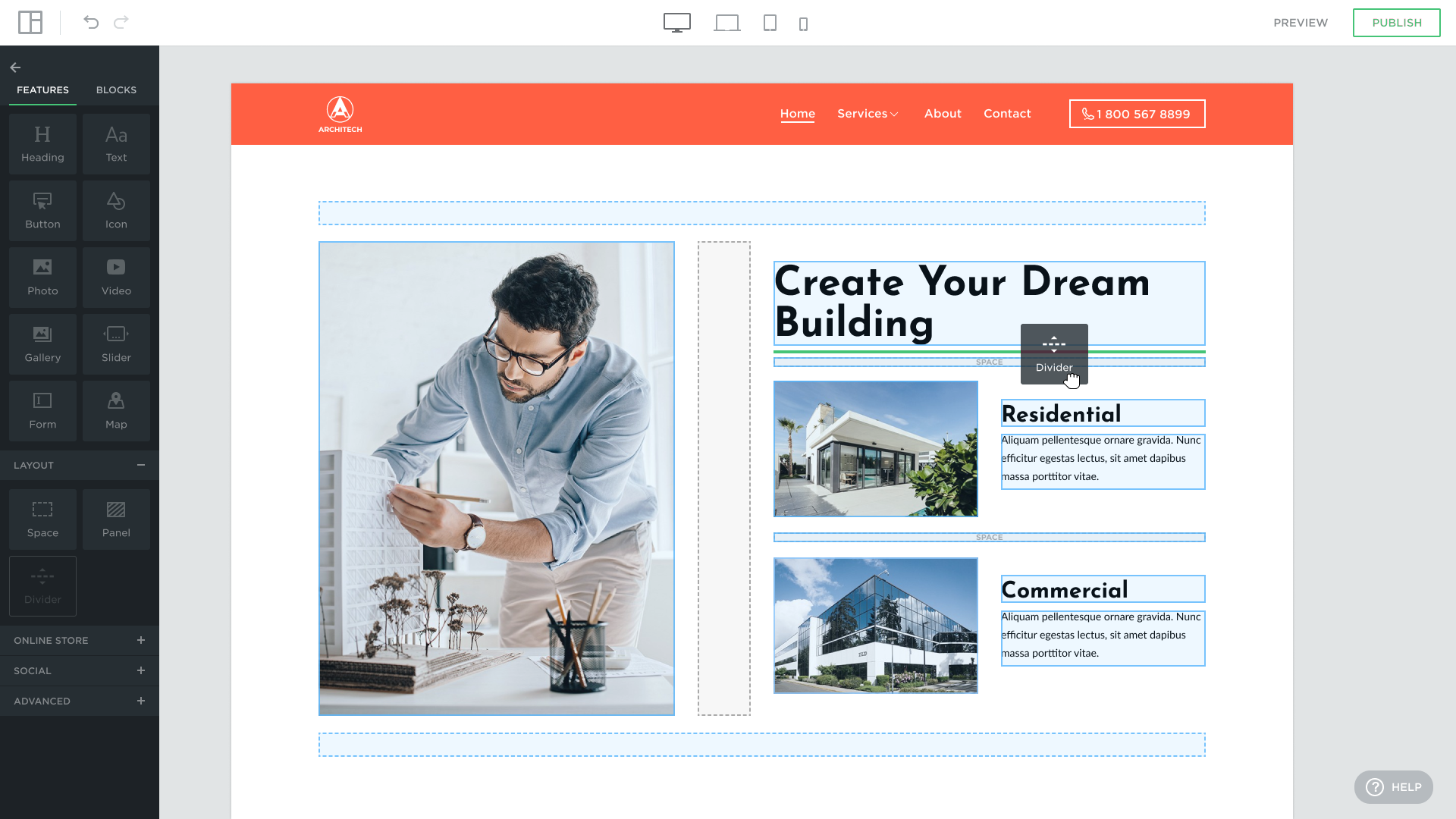
Task: Click the Preview button
Action: click(x=1301, y=23)
